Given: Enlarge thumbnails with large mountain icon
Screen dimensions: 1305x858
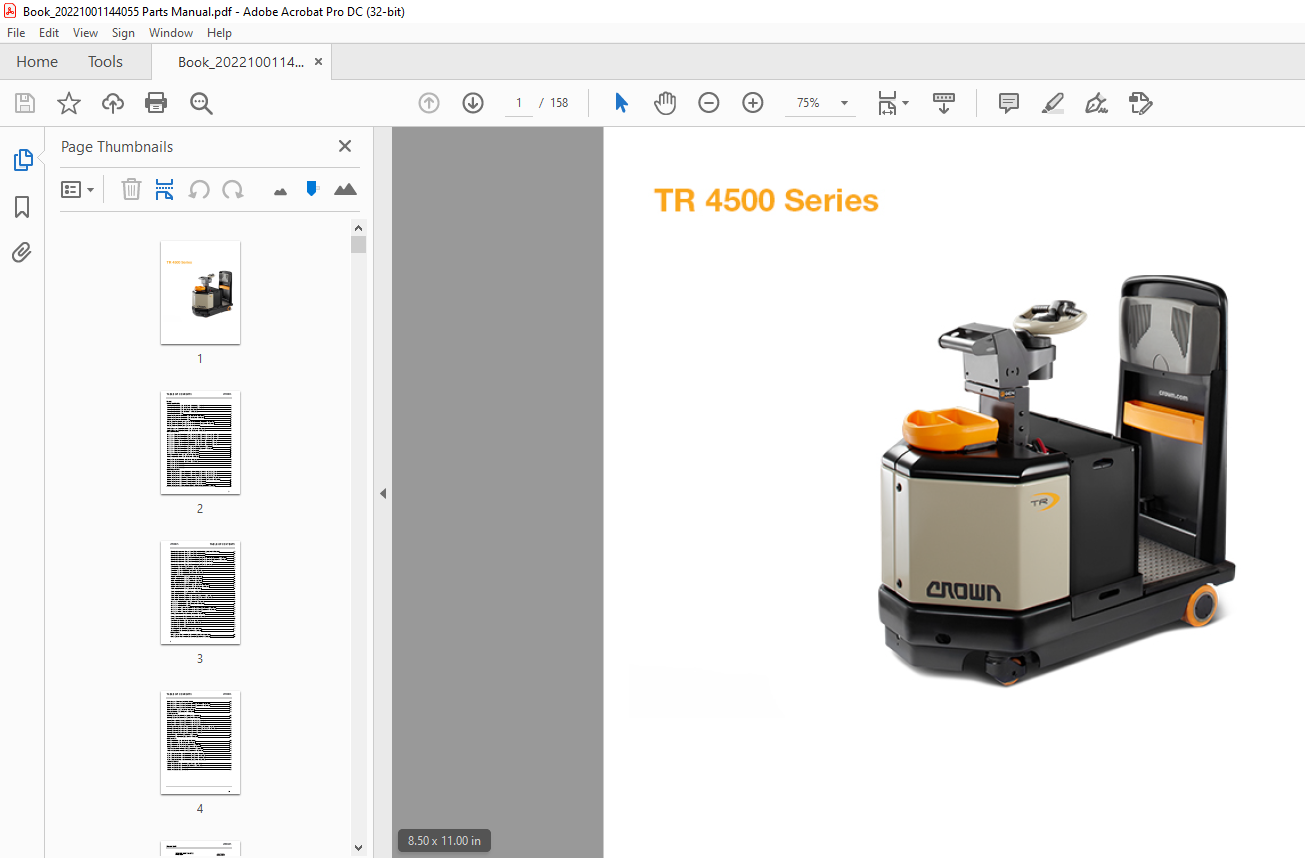Looking at the screenshot, I should click(x=345, y=189).
